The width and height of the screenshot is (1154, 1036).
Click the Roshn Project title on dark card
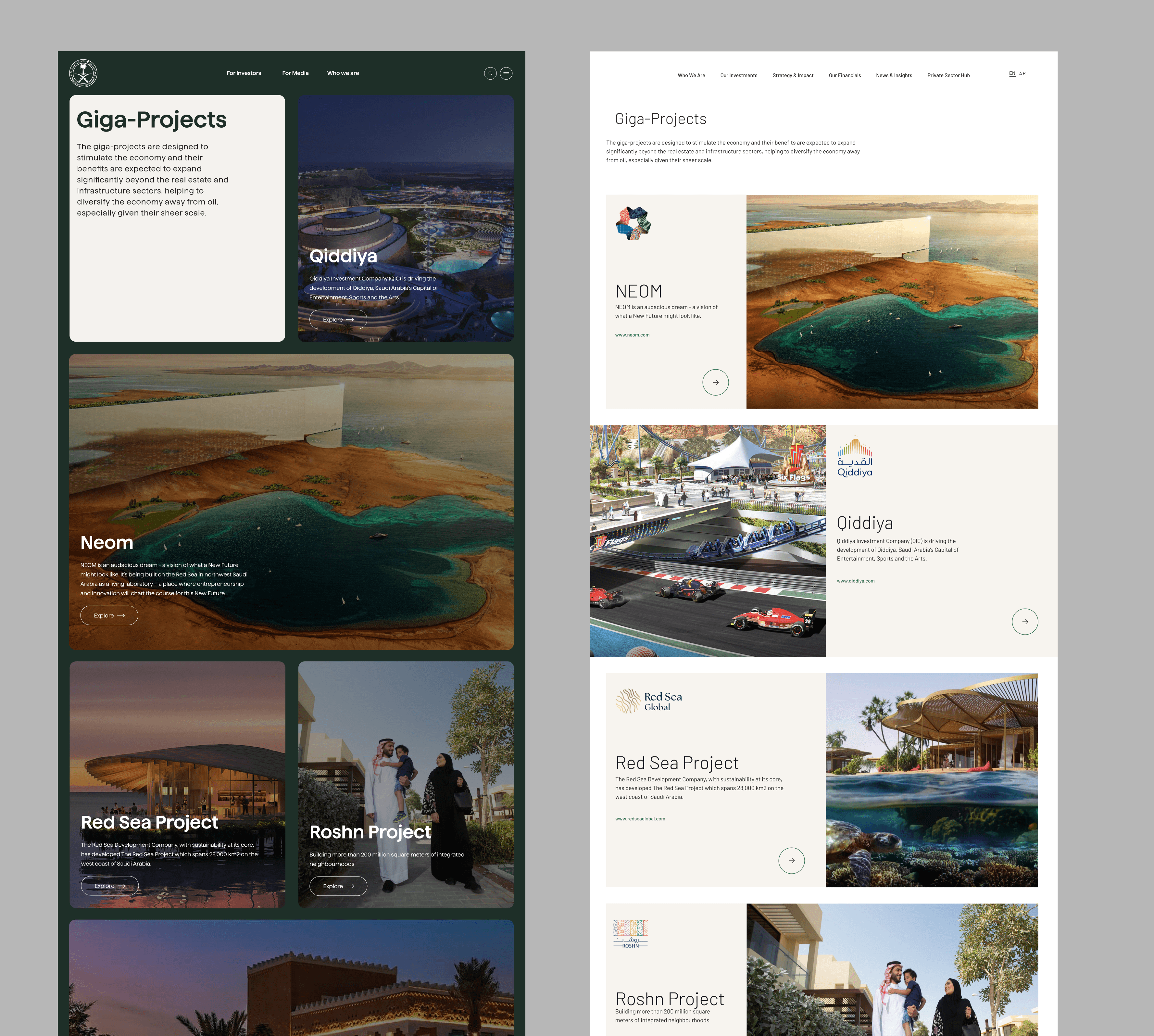pyautogui.click(x=370, y=832)
